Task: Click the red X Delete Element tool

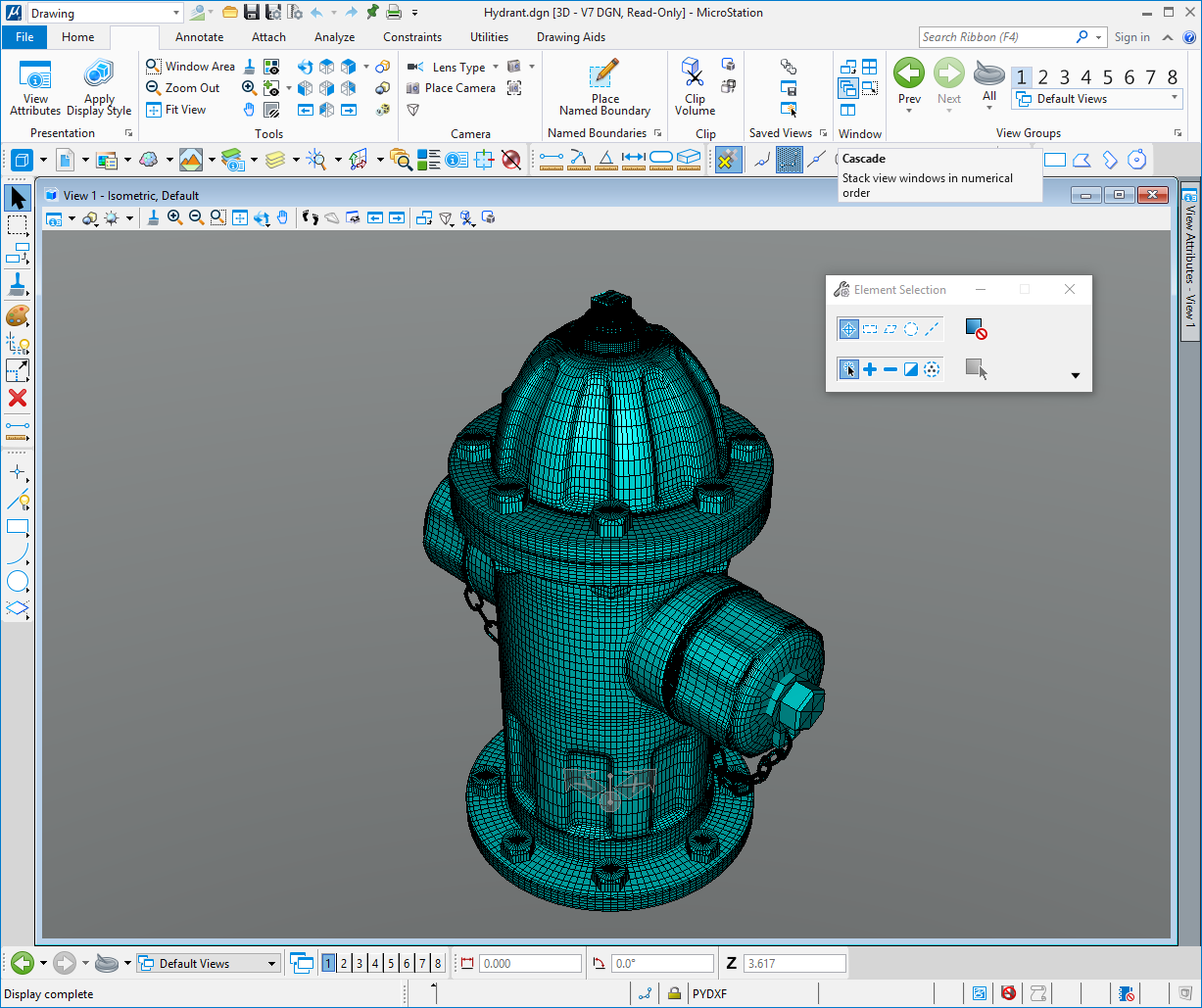Action: pyautogui.click(x=18, y=398)
